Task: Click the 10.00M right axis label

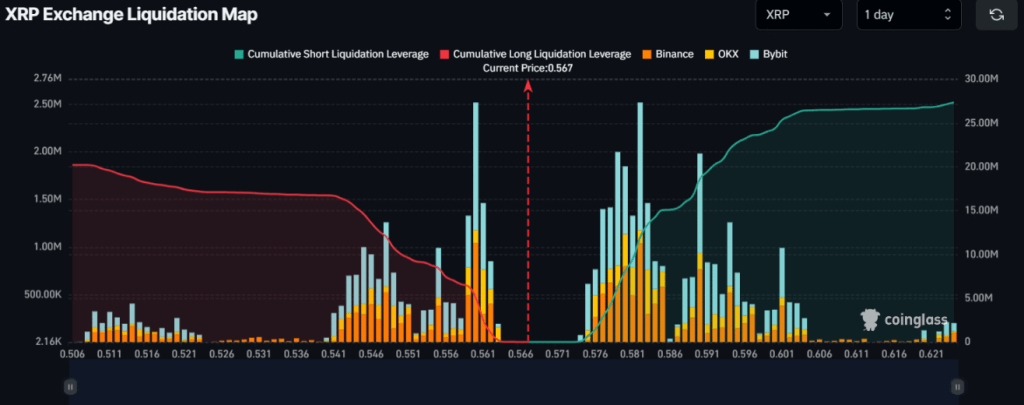Action: pyautogui.click(x=982, y=254)
